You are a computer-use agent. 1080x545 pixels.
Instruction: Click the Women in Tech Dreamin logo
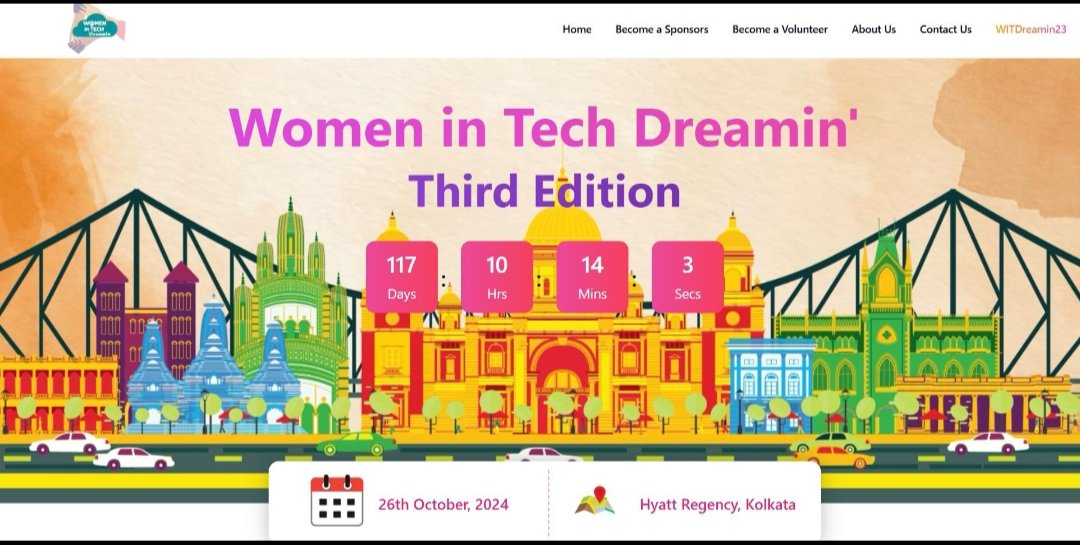(x=97, y=28)
